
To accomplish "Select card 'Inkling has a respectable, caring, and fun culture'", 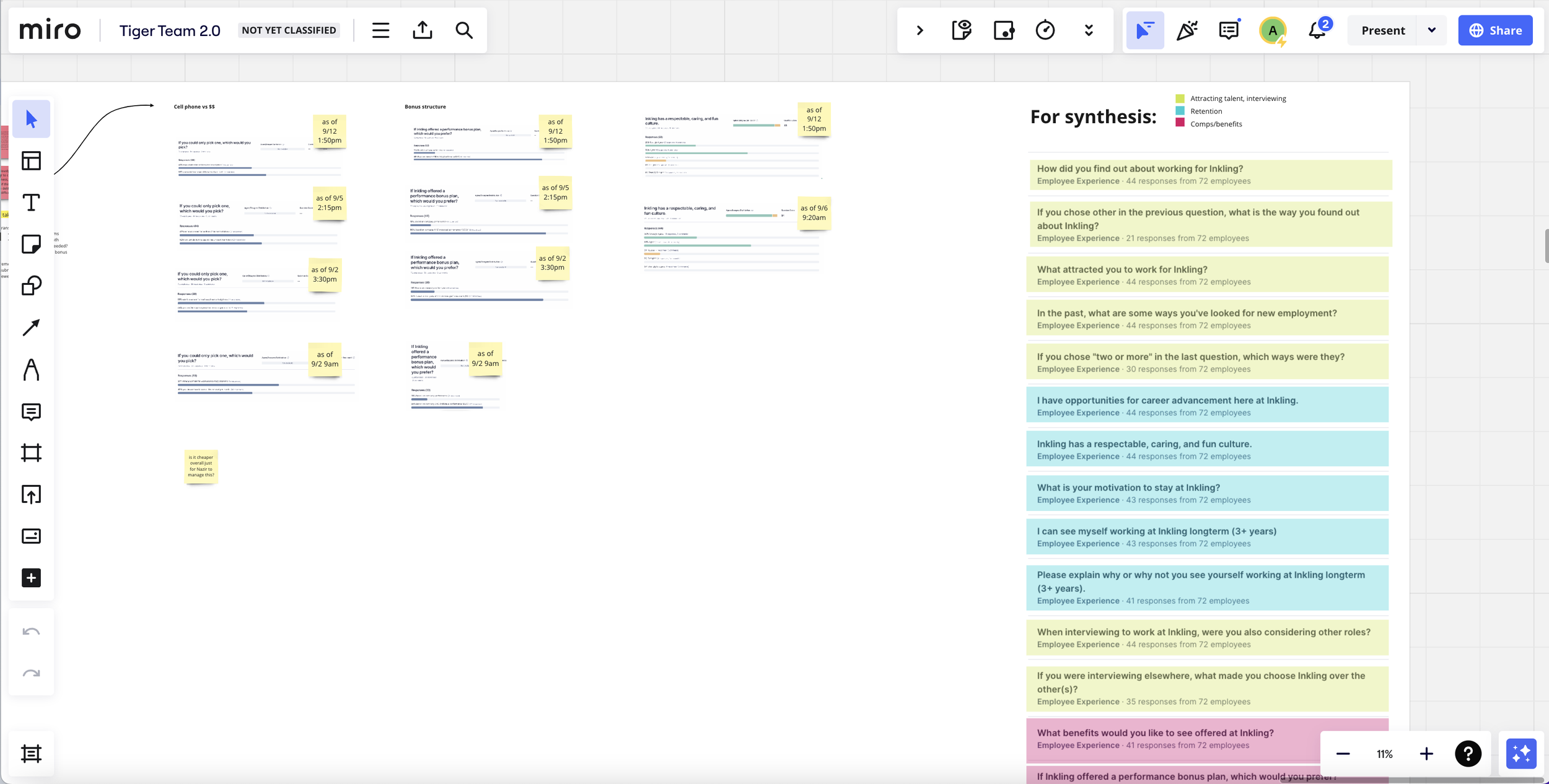I will [x=1207, y=450].
